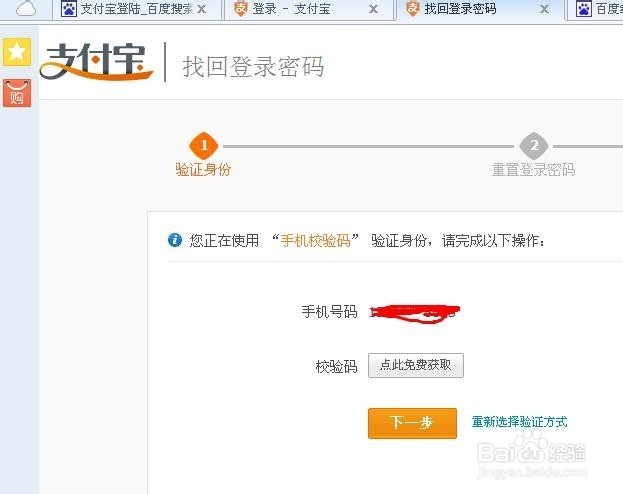The image size is (623, 494).
Task: Click the Baidu paw favicon on the first tab
Action: (69, 9)
